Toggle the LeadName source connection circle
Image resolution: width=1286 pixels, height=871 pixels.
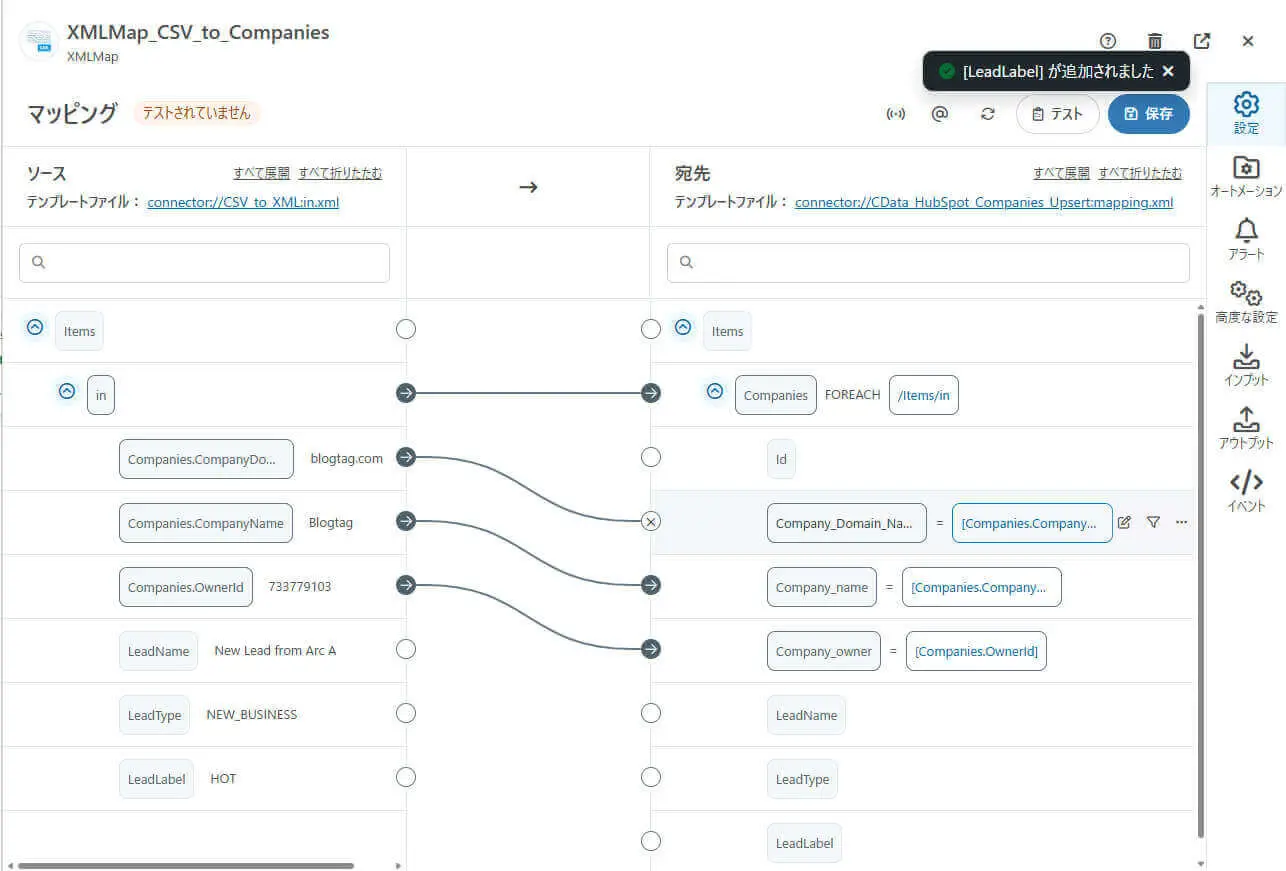coord(406,650)
